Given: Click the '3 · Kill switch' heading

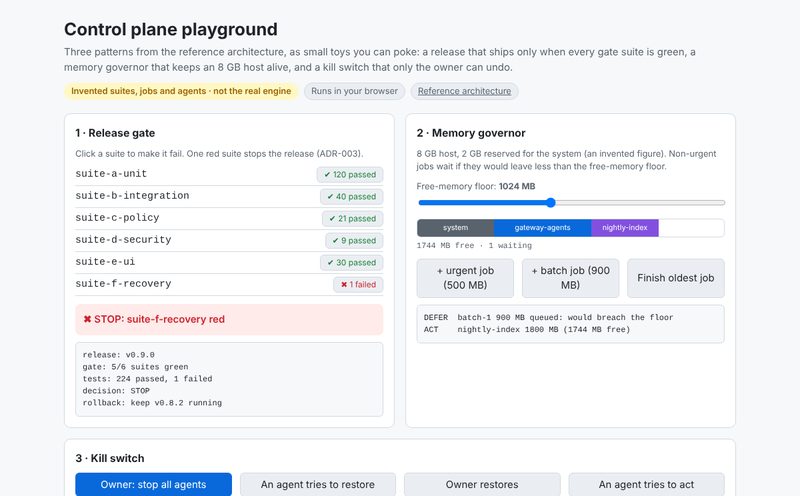Looking at the screenshot, I should [110, 458].
